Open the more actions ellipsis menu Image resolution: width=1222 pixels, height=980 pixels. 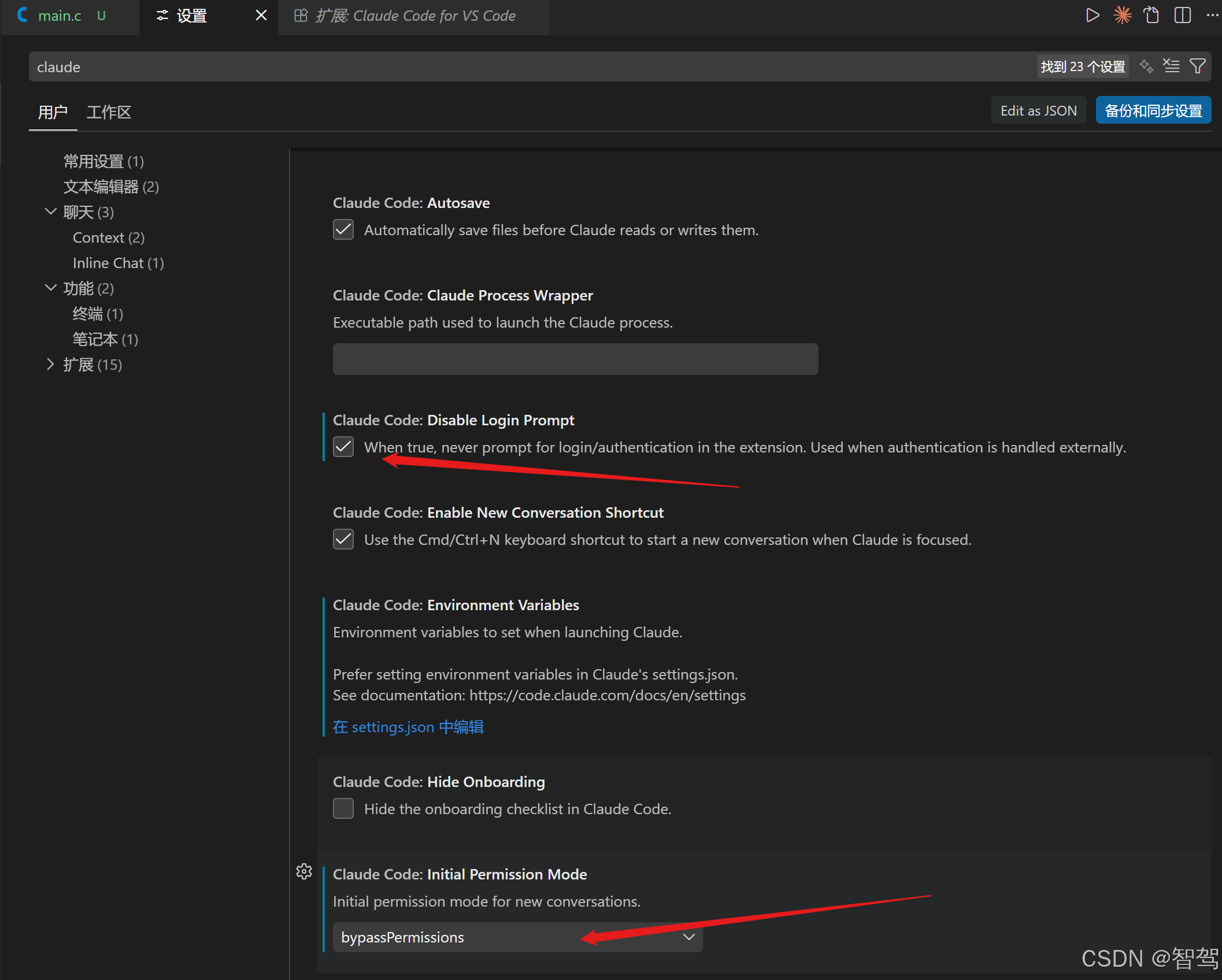coord(1212,15)
